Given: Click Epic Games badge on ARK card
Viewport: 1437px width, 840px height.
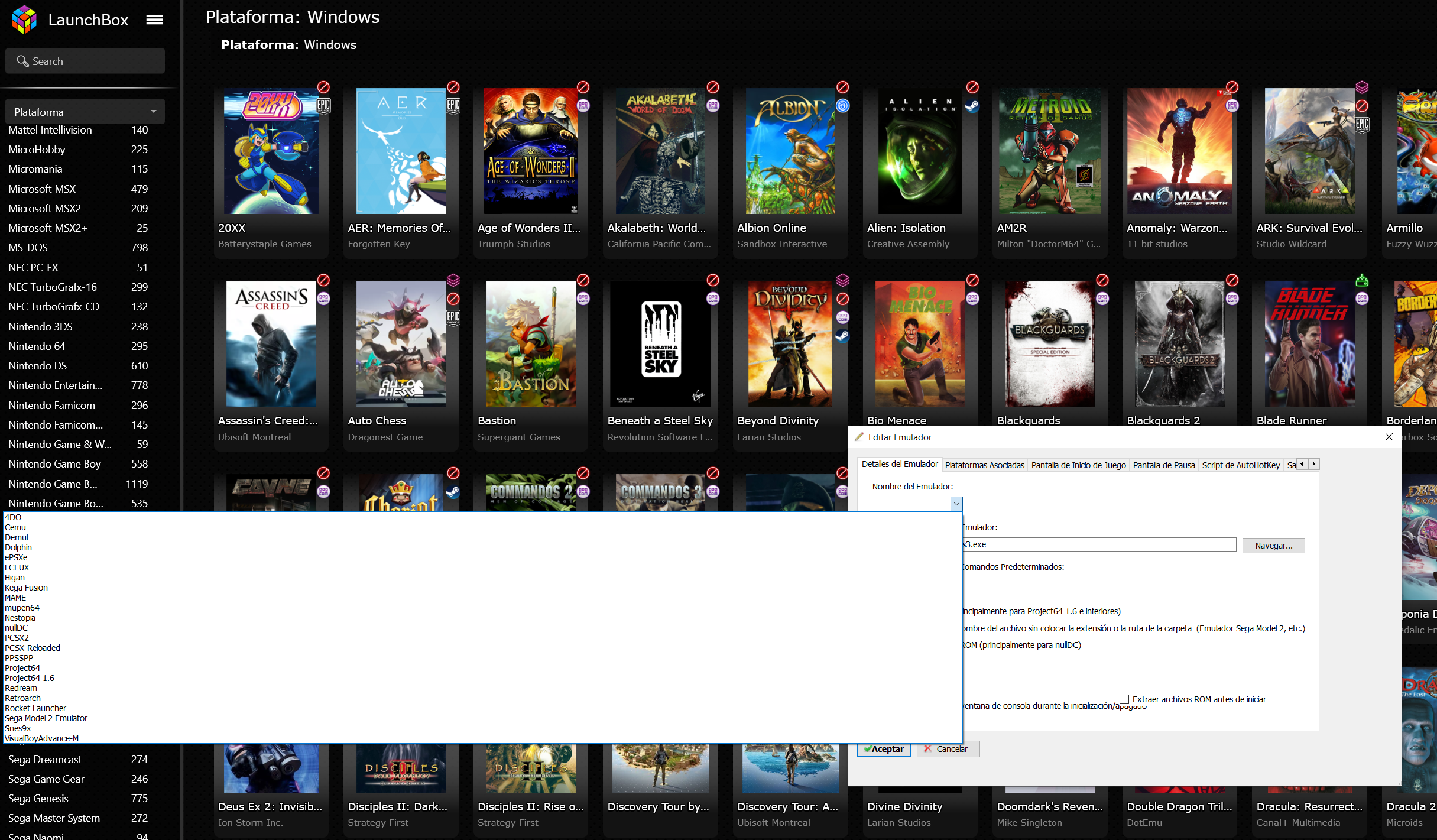Looking at the screenshot, I should [x=1362, y=124].
